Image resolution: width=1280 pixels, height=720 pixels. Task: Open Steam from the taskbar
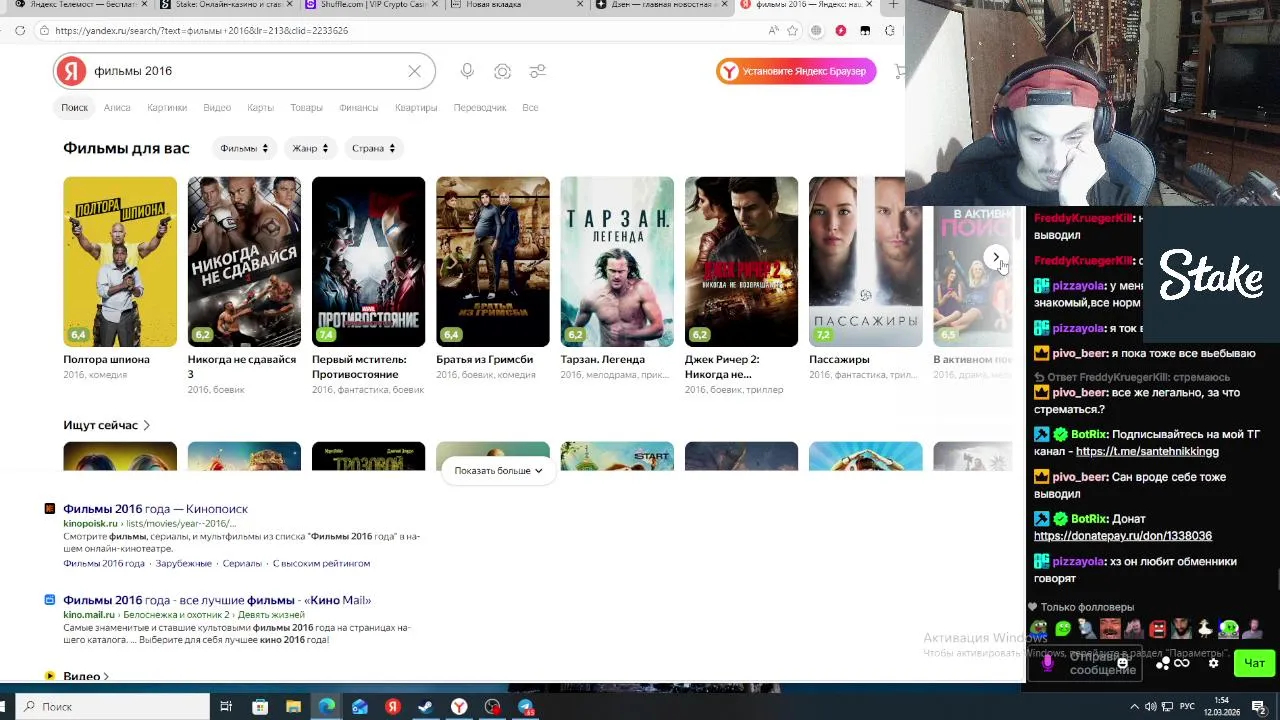425,706
